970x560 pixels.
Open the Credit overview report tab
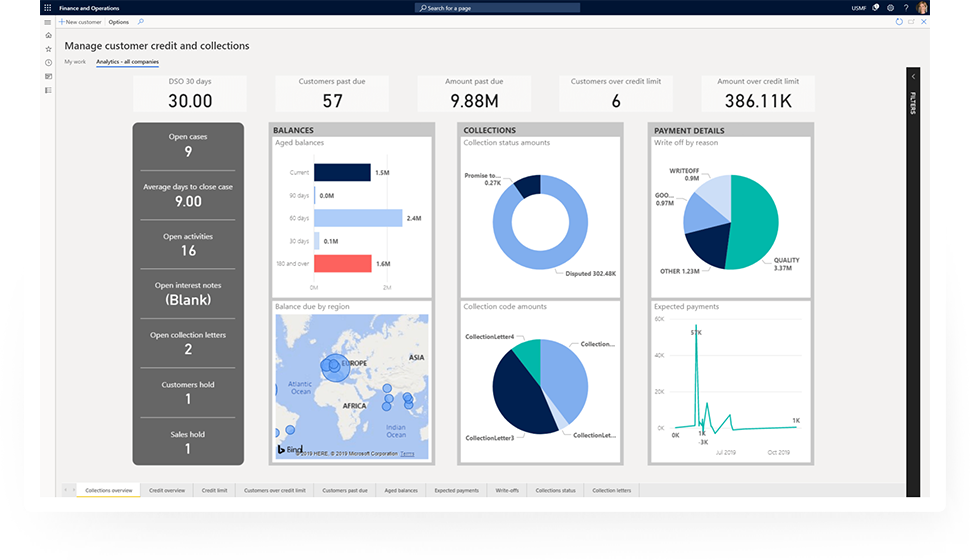click(x=167, y=490)
